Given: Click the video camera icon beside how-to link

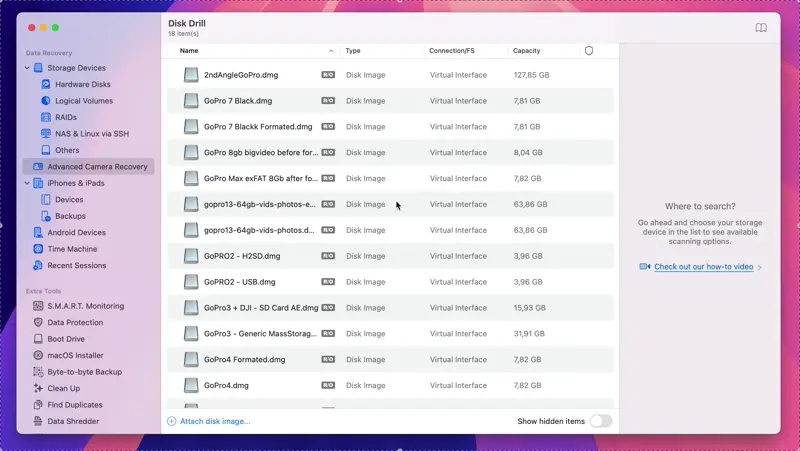Looking at the screenshot, I should pos(644,266).
